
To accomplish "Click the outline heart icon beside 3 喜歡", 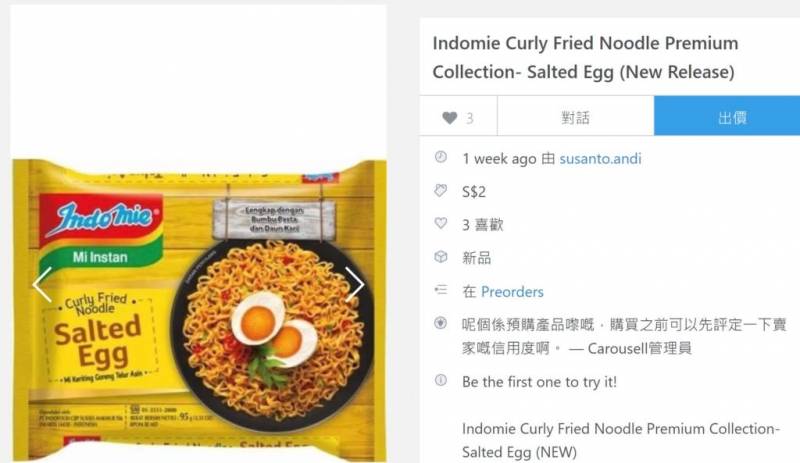I will [441, 224].
